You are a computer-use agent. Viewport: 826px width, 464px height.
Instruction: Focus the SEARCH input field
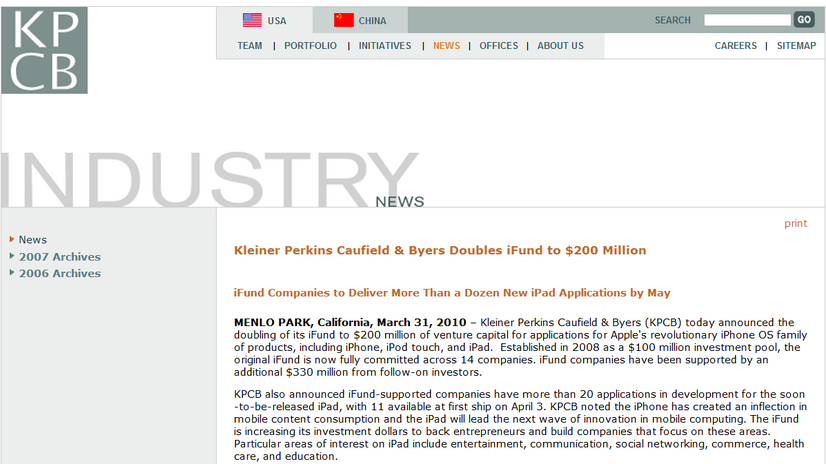[747, 20]
